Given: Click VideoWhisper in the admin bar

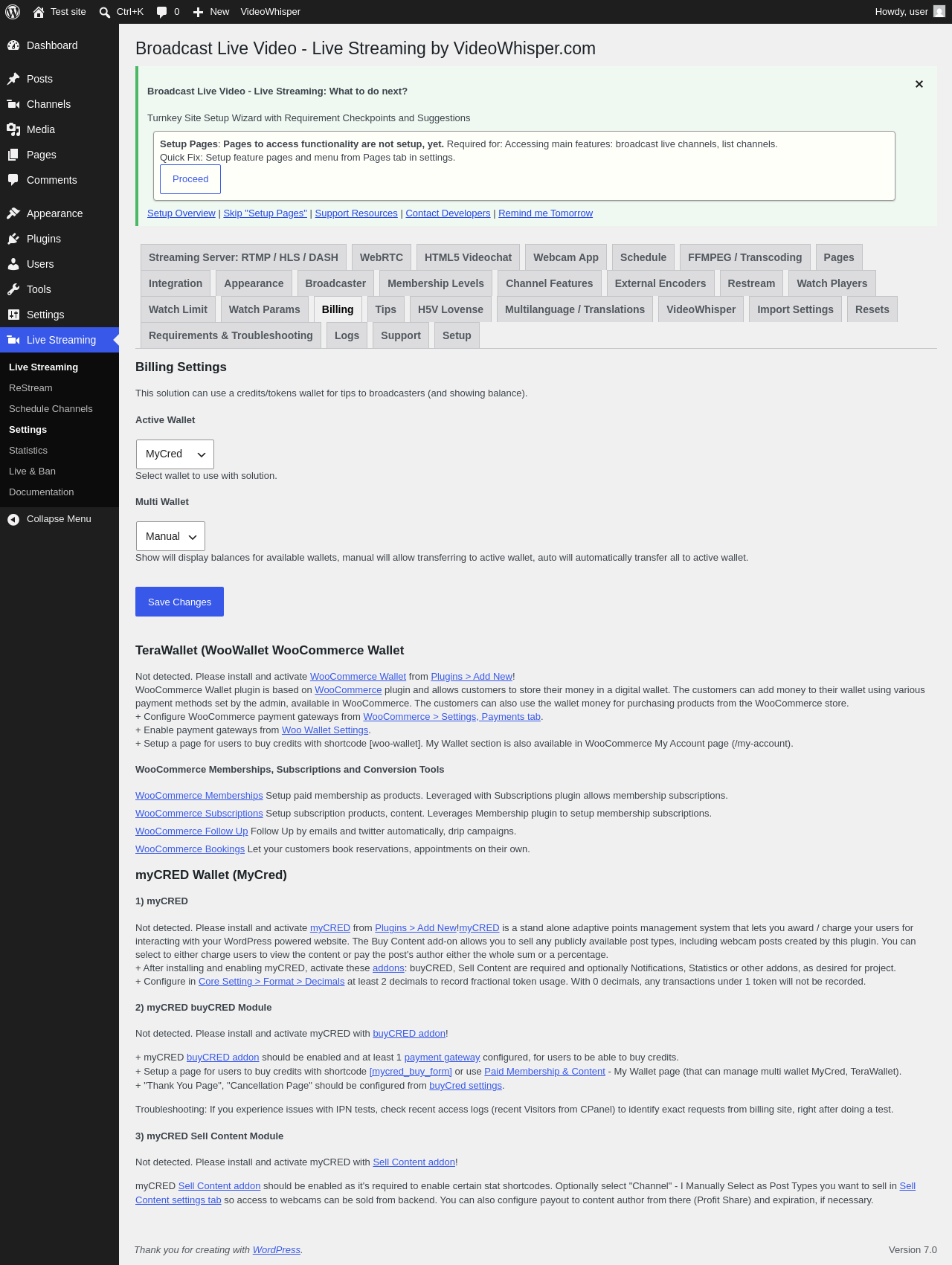Looking at the screenshot, I should click(271, 12).
